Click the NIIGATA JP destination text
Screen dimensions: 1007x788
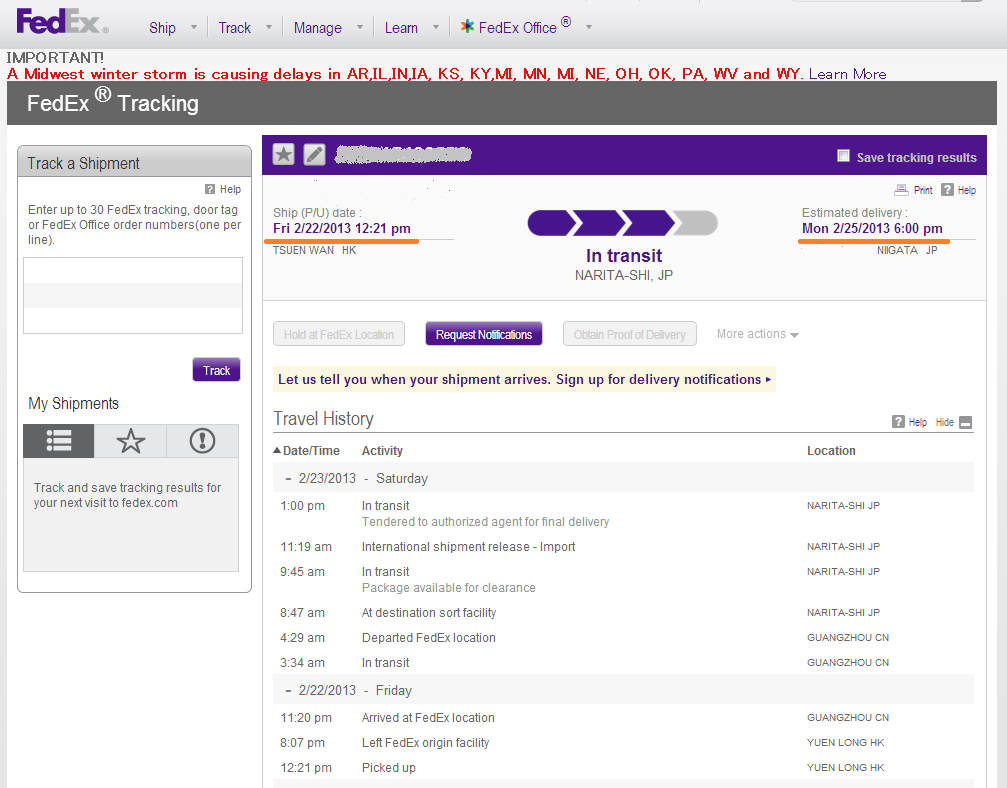(907, 250)
